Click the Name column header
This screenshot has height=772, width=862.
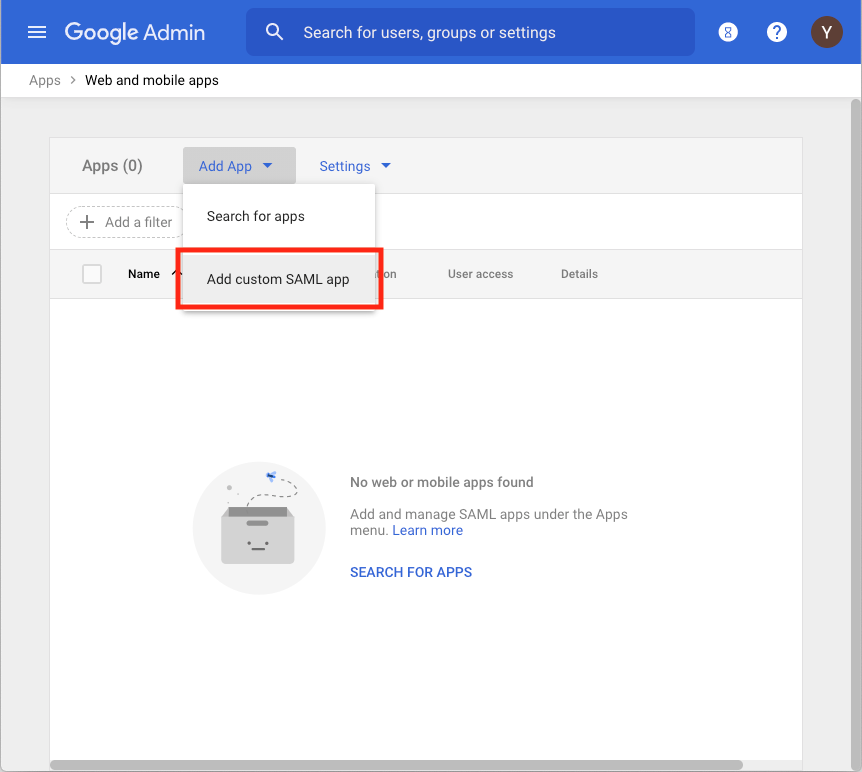coord(143,274)
